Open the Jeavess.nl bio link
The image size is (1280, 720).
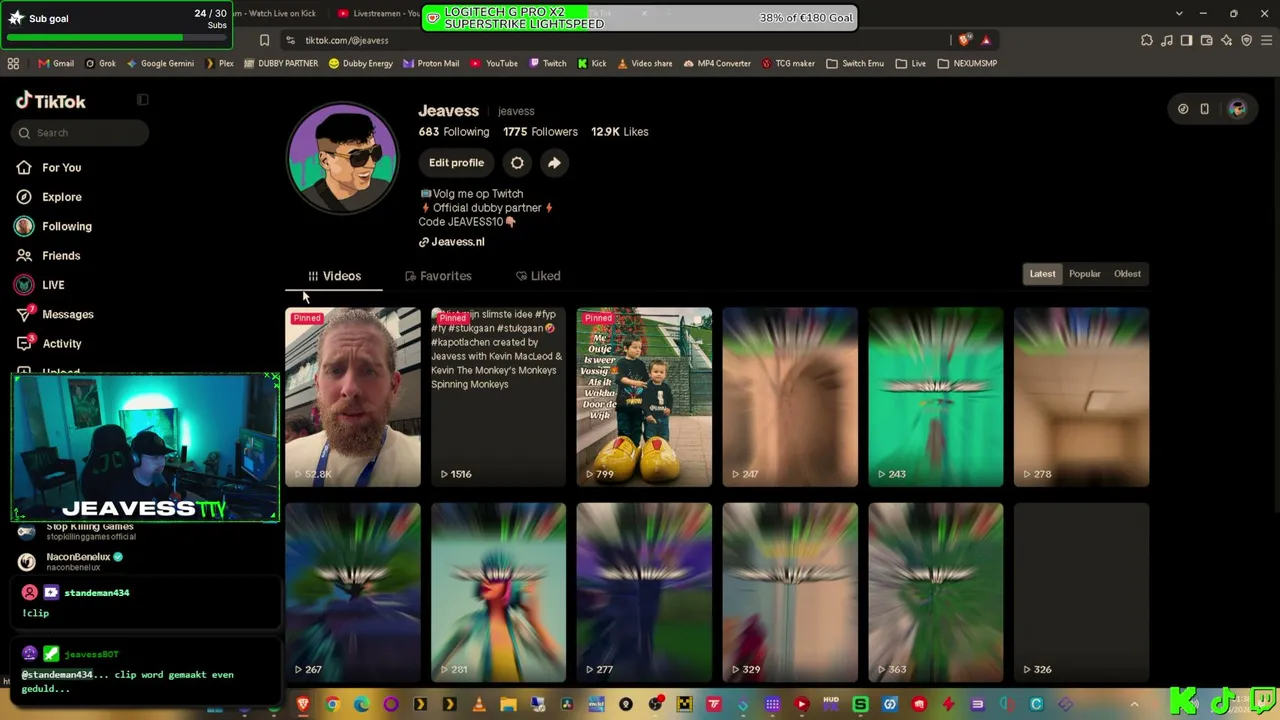coord(451,242)
